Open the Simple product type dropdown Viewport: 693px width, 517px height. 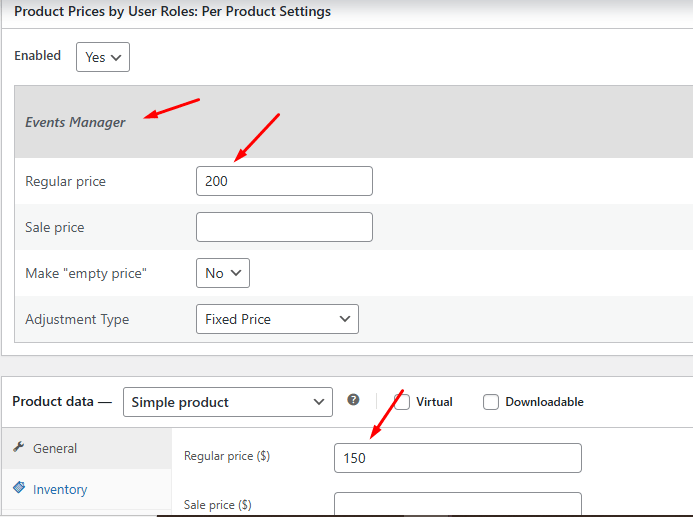[x=227, y=402]
